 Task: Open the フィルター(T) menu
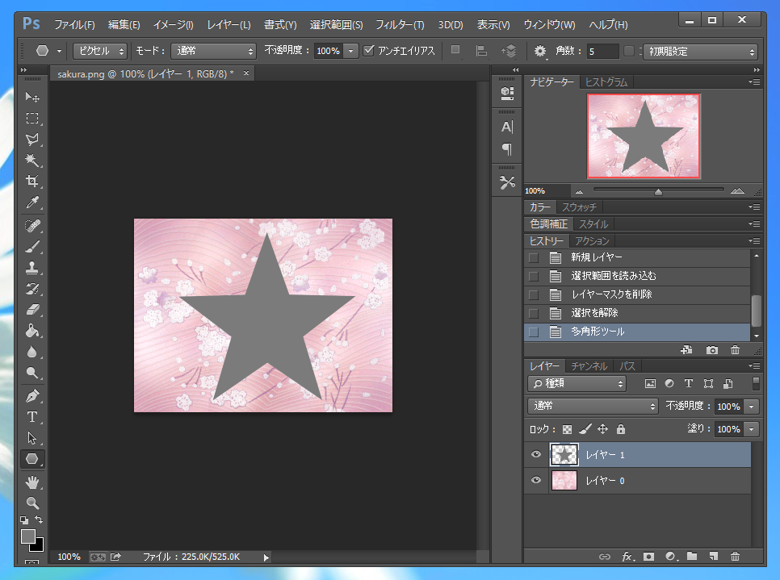[399, 24]
